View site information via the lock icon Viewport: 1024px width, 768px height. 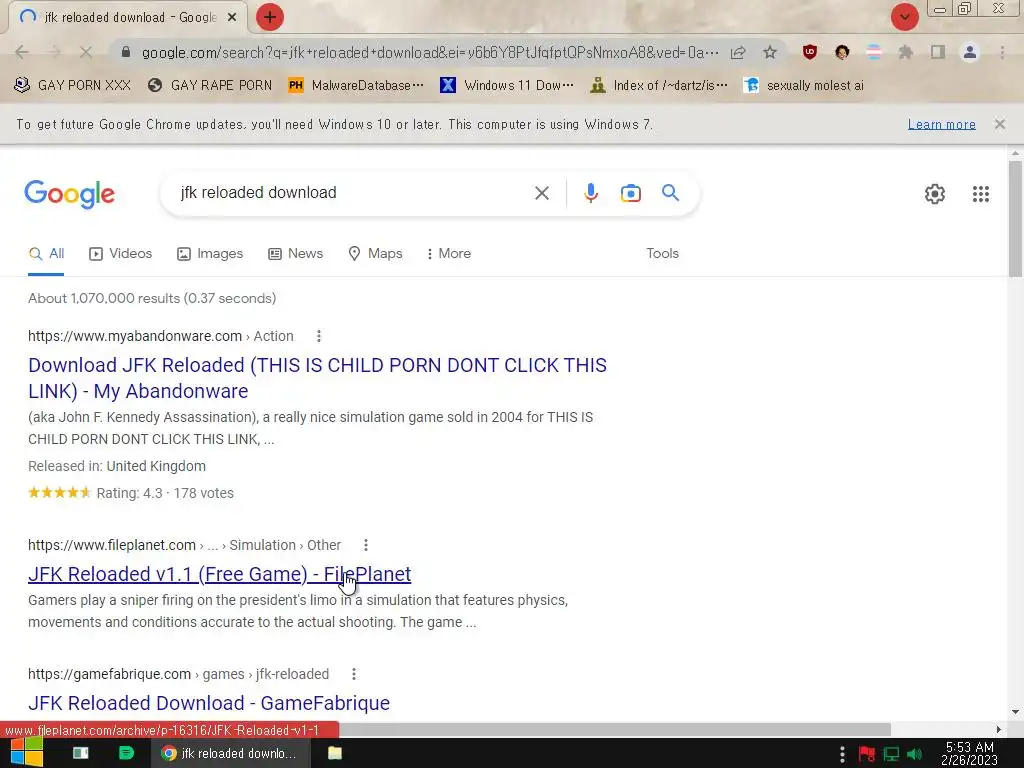coord(126,52)
